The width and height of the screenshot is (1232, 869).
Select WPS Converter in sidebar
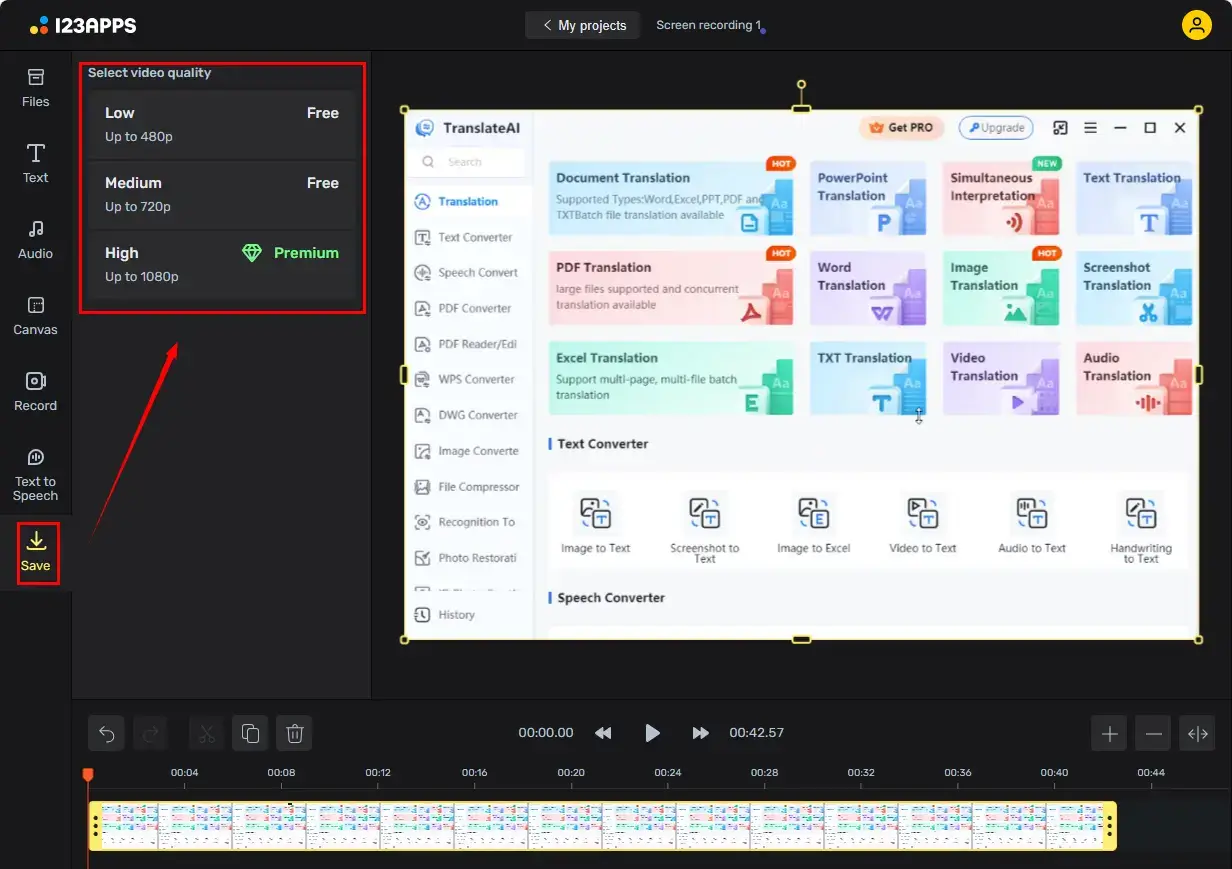[x=467, y=379]
